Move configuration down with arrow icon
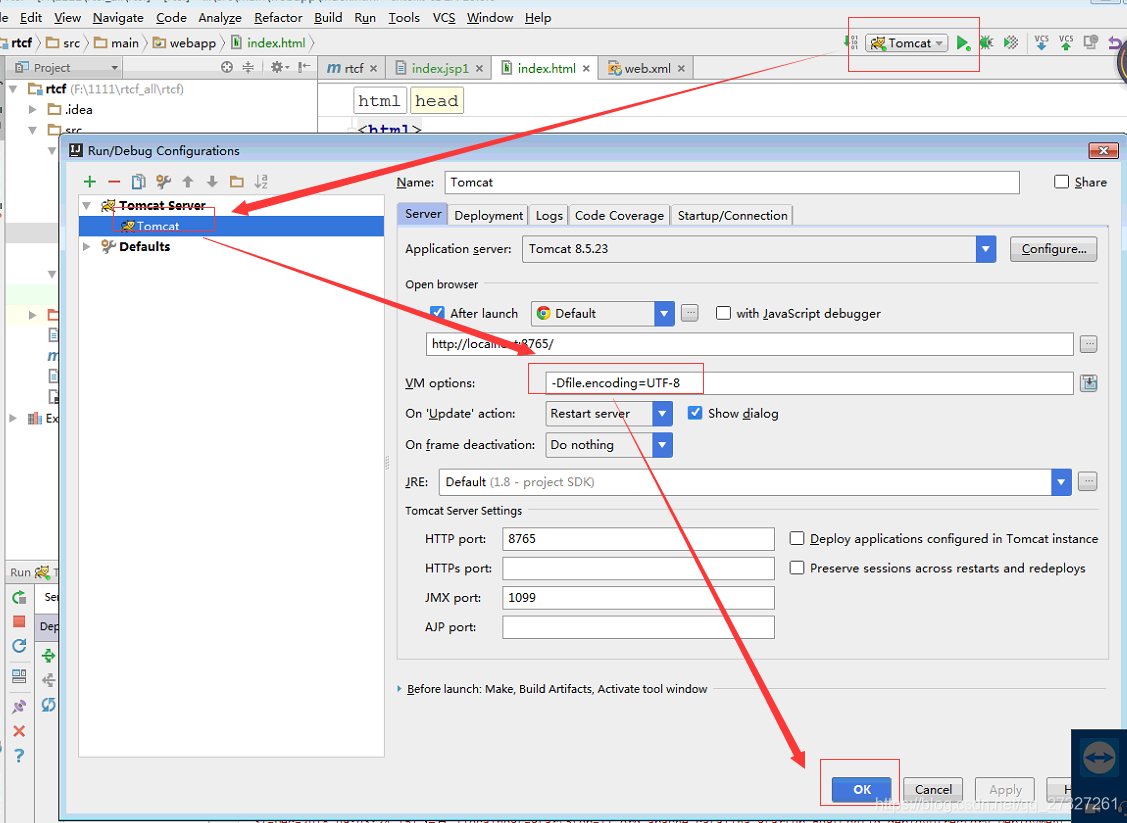 212,182
